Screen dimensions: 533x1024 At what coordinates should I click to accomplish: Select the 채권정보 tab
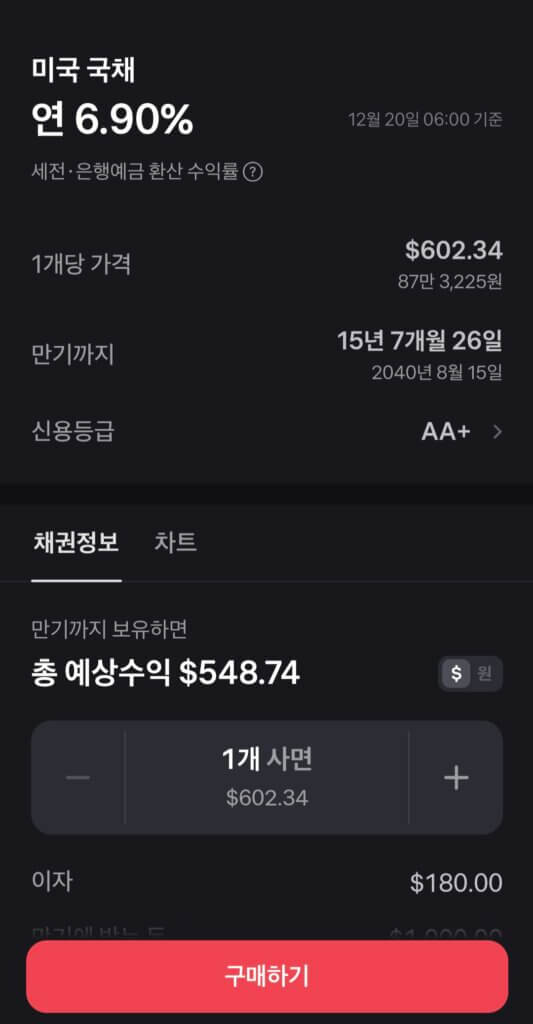click(x=76, y=543)
